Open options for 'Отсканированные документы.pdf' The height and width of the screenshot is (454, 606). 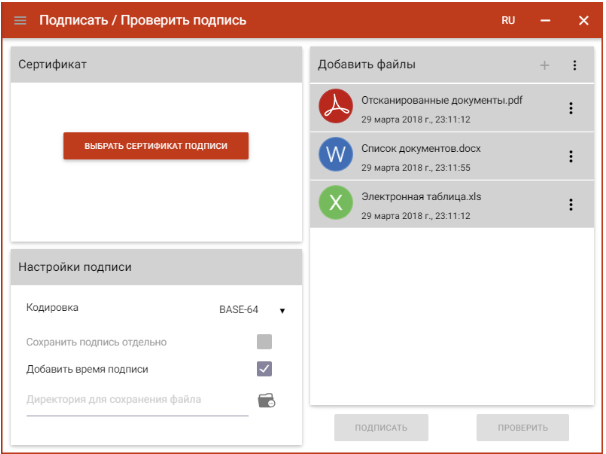click(570, 108)
